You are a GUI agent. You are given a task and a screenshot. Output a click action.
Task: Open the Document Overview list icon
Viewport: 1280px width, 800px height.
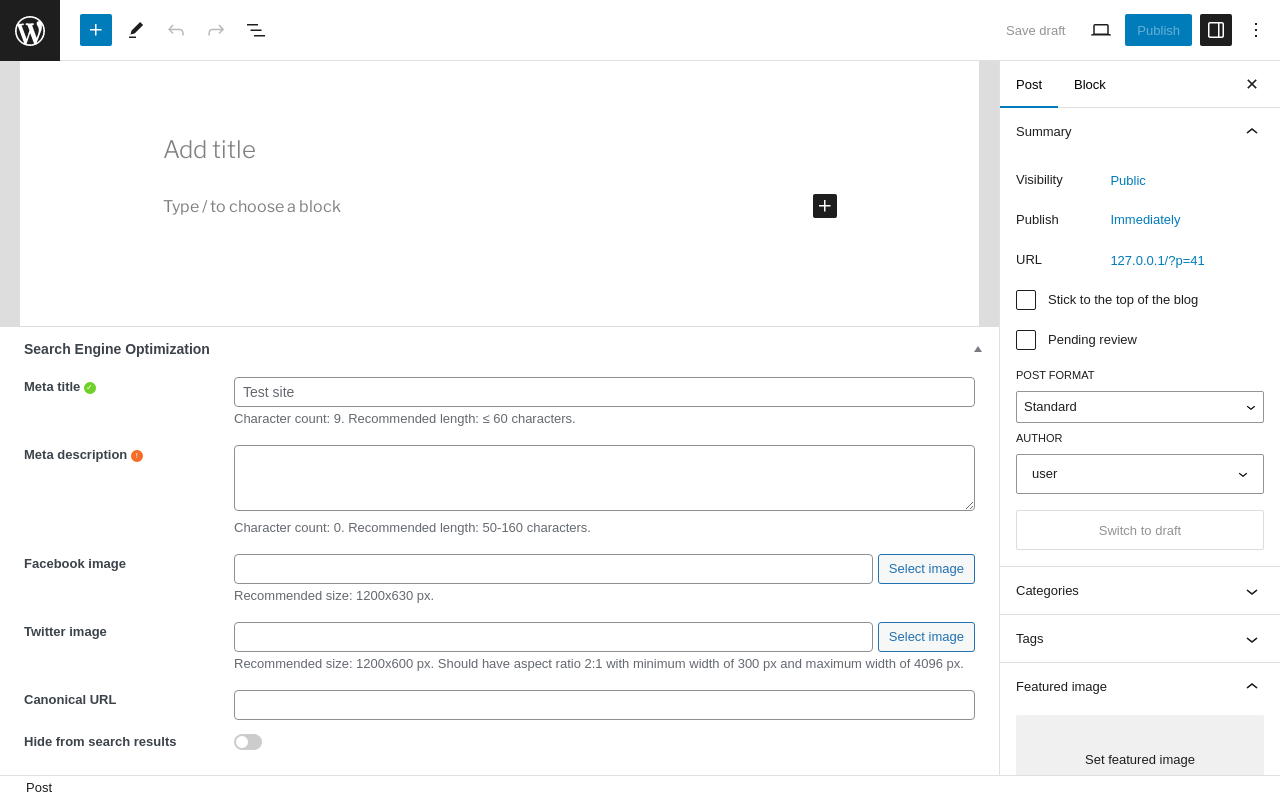[256, 30]
